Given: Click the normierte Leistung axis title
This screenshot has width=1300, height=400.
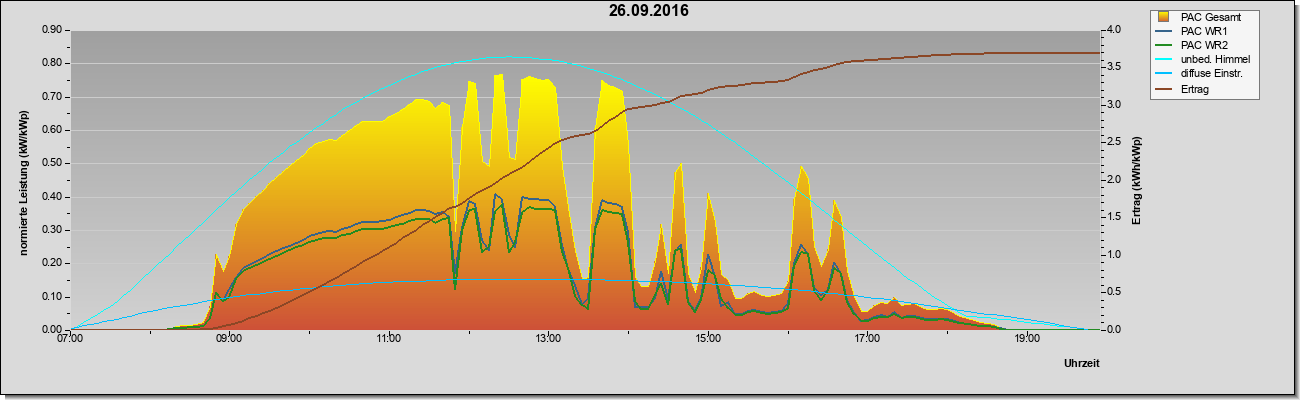Looking at the screenshot, I should pos(23,181).
